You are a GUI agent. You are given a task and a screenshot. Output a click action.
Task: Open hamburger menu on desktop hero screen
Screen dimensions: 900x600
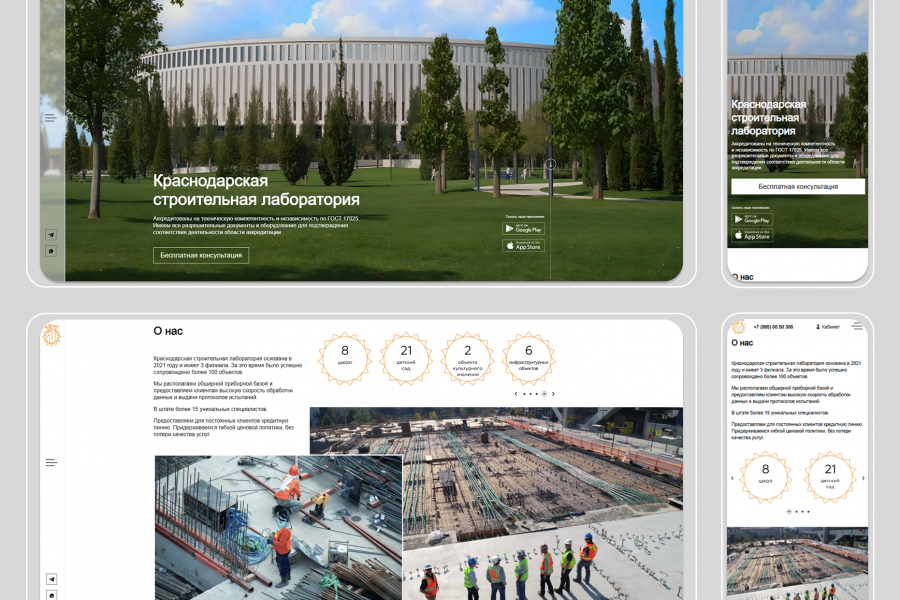(51, 118)
